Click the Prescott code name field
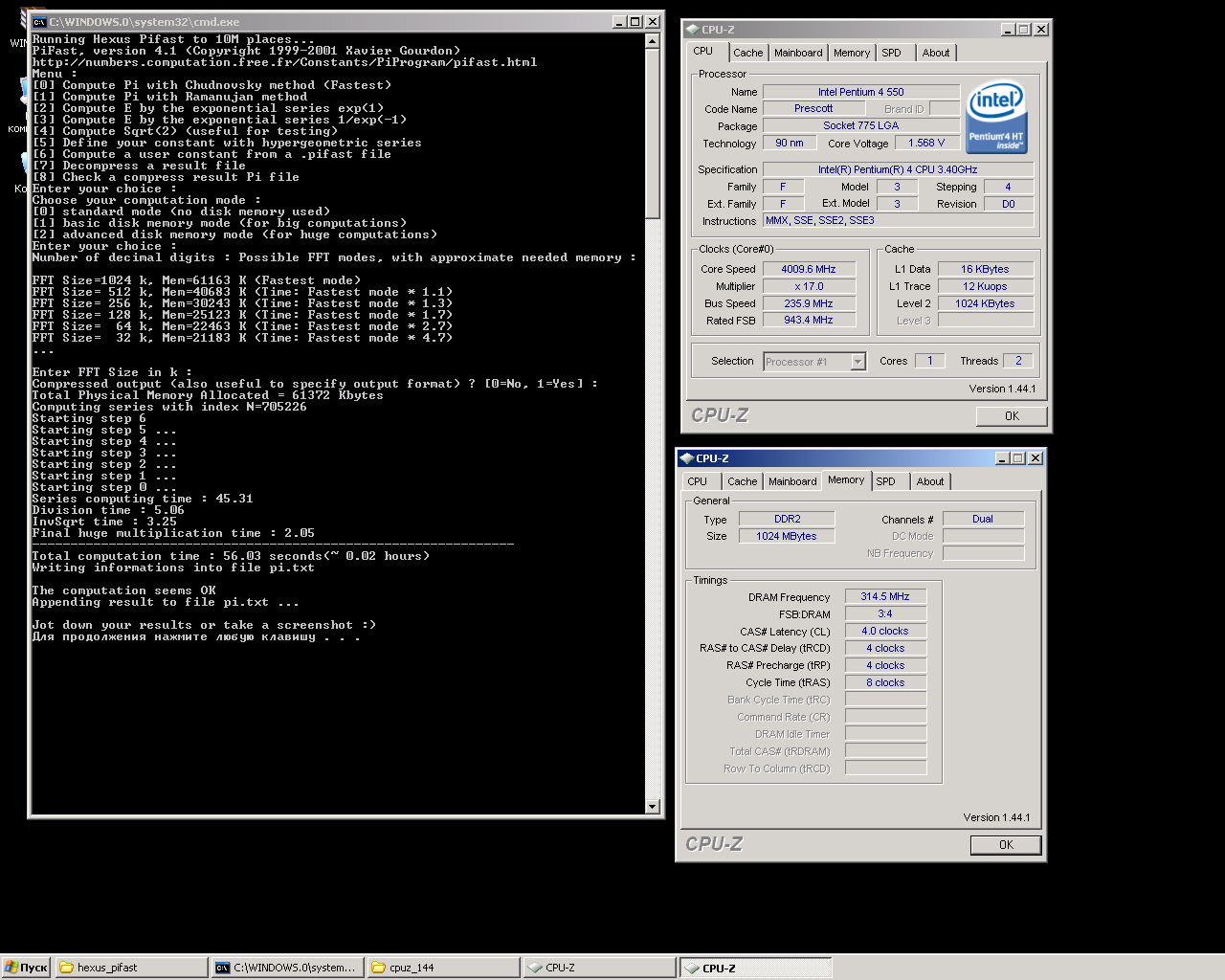Viewport: 1225px width, 980px height. point(813,109)
